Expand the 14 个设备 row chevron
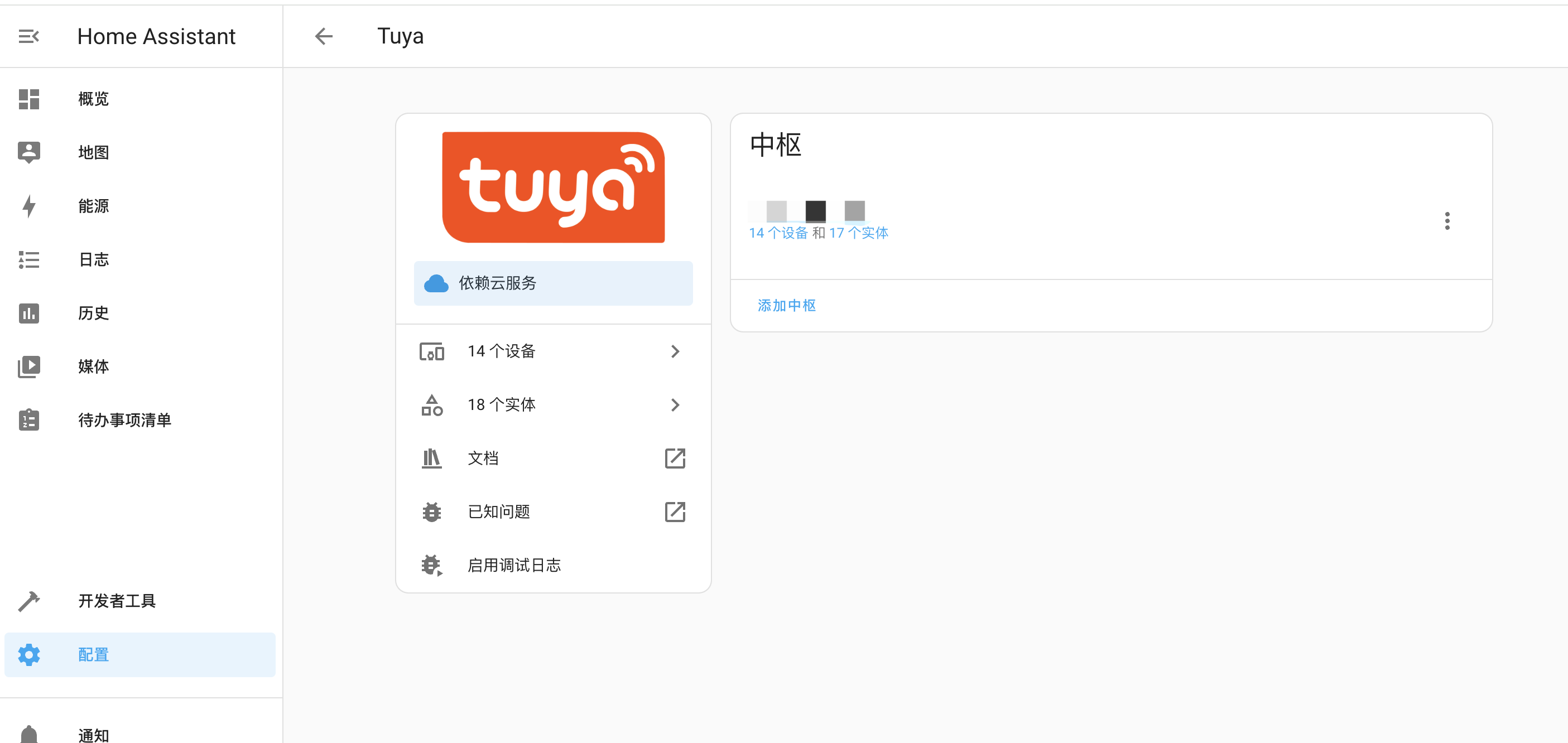Image resolution: width=1568 pixels, height=743 pixels. [x=675, y=352]
